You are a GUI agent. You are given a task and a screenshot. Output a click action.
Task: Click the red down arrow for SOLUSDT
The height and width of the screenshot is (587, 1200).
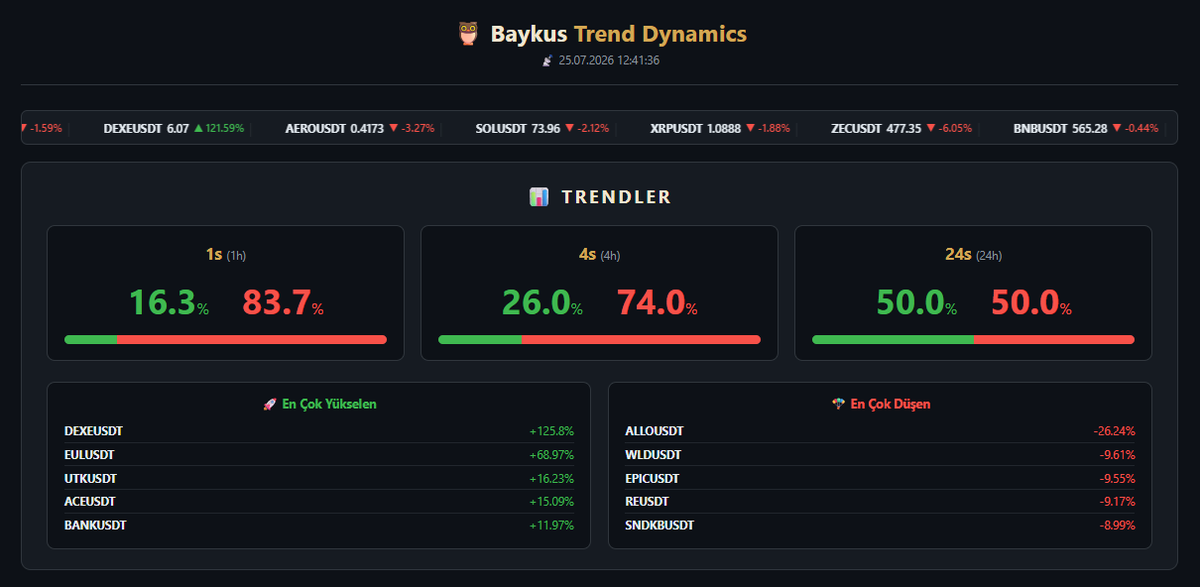pyautogui.click(x=569, y=128)
